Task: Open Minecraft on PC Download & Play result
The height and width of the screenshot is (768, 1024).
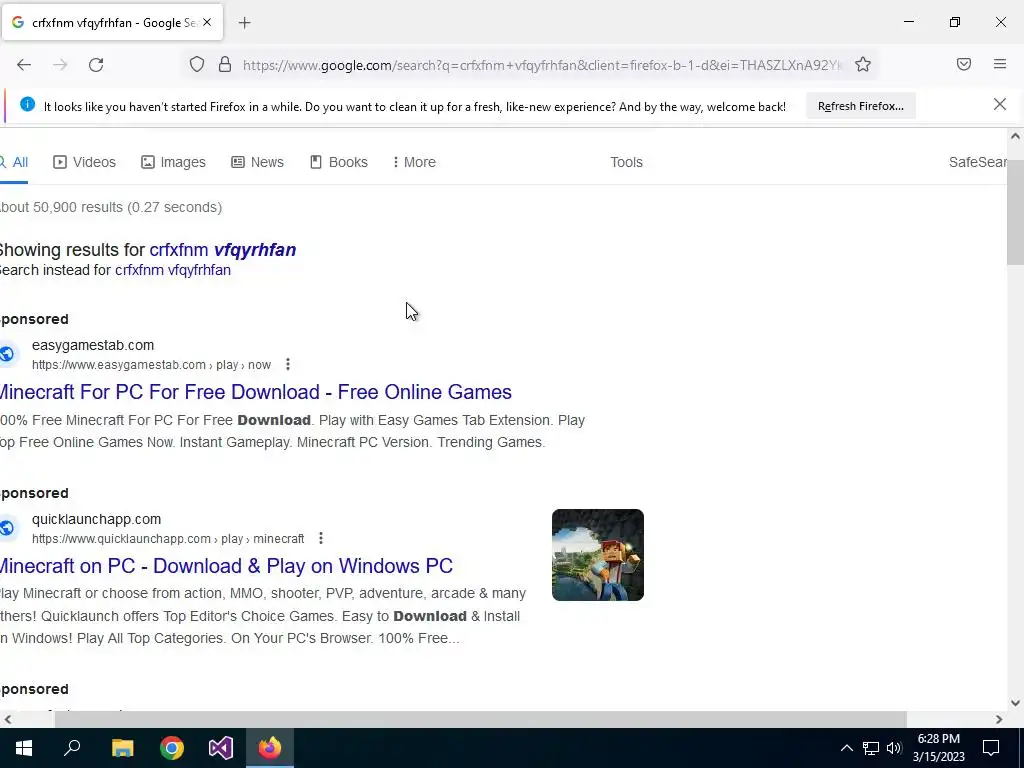Action: (226, 566)
